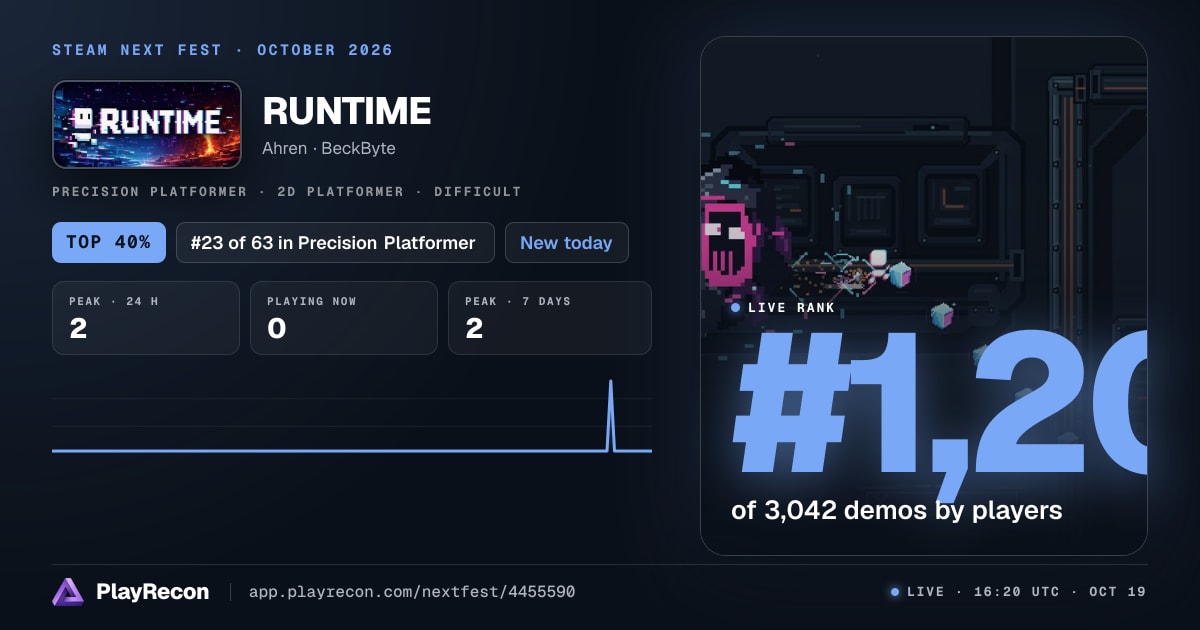Image resolution: width=1200 pixels, height=630 pixels.
Task: Click the Peak 24 H stat card
Action: click(x=146, y=318)
